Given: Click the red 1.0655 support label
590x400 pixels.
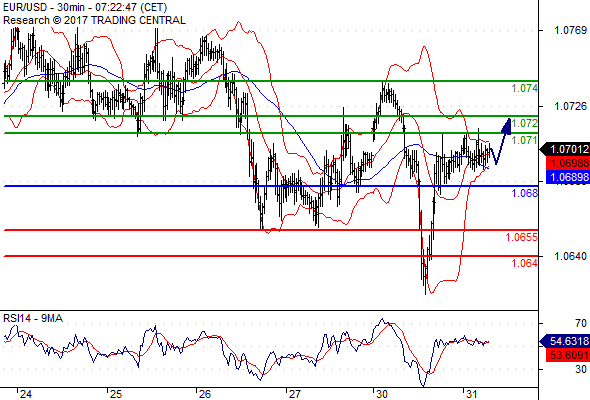Looking at the screenshot, I should pyautogui.click(x=522, y=237).
